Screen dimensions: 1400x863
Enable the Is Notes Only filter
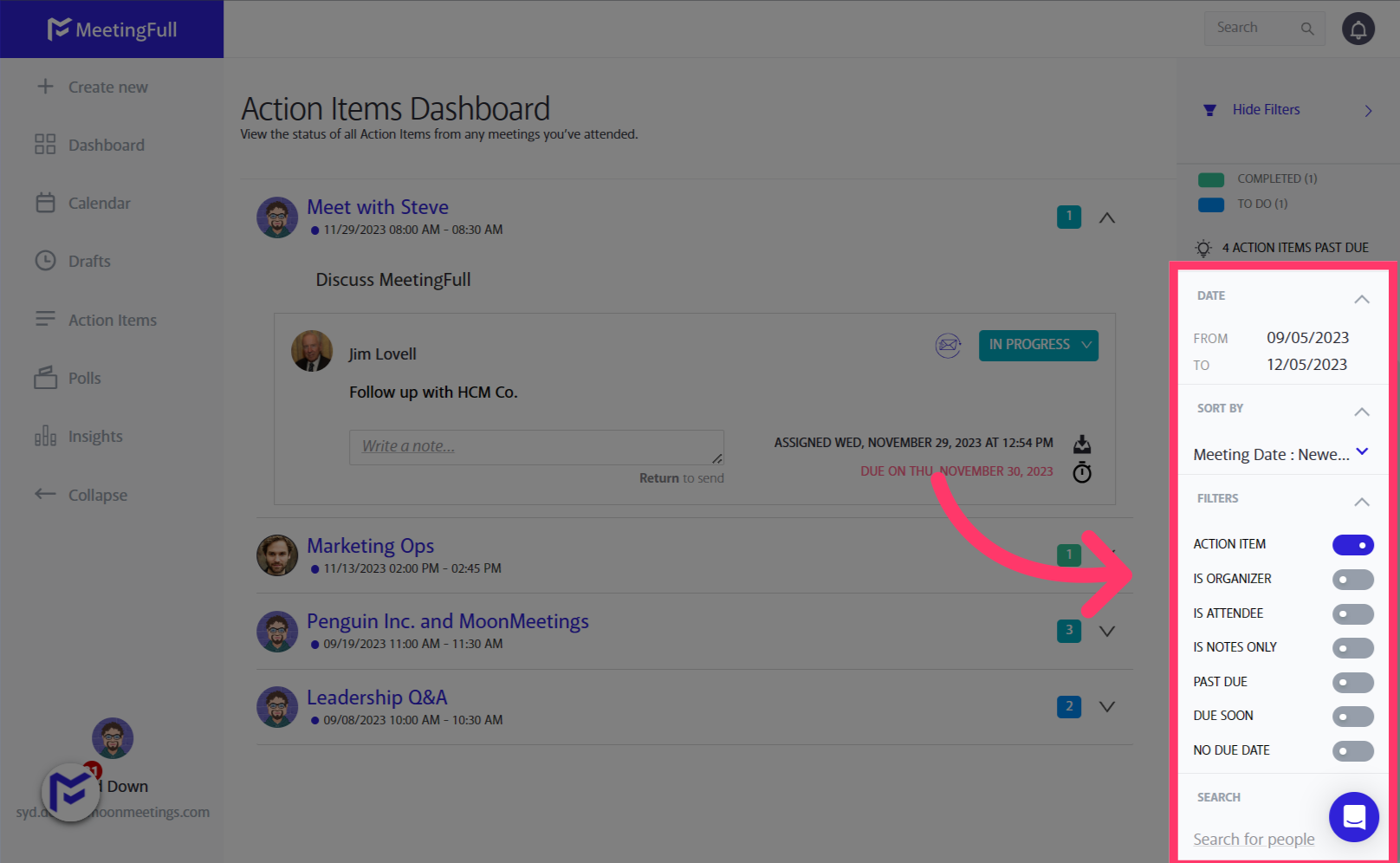pos(1352,648)
